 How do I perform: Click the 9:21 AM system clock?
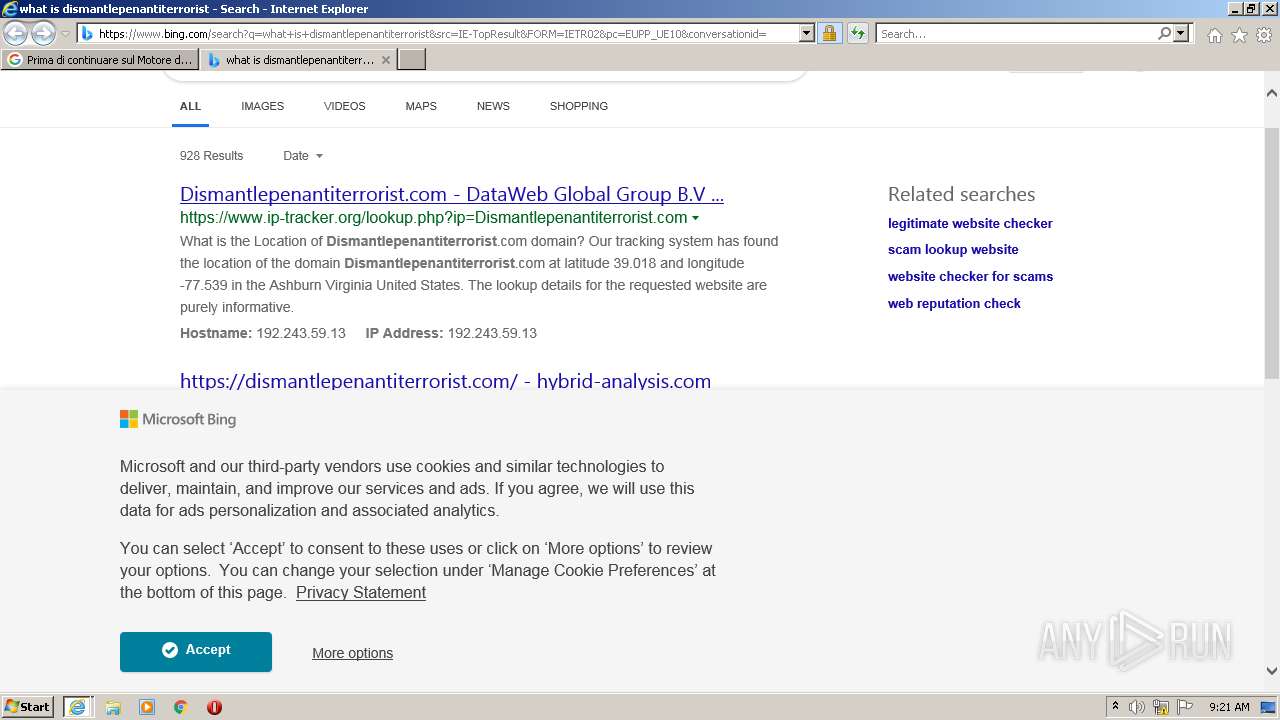(1229, 707)
